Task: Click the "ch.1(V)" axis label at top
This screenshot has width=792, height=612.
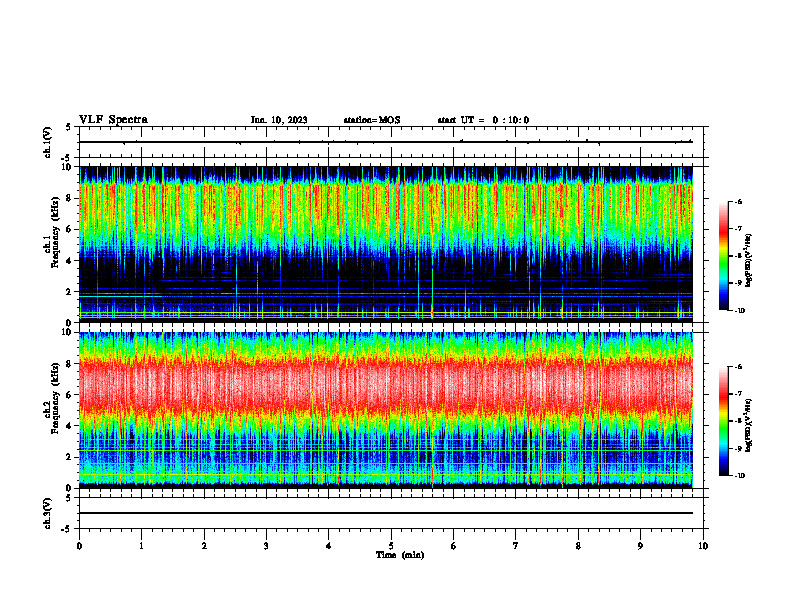Action: tap(48, 142)
